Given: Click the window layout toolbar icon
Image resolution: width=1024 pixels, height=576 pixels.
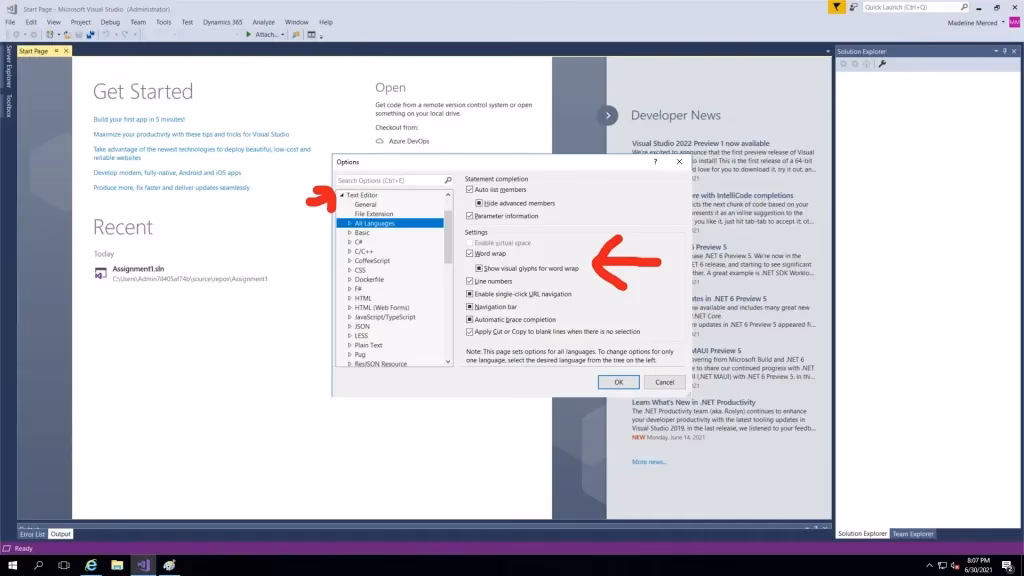Looking at the screenshot, I should click(312, 35).
